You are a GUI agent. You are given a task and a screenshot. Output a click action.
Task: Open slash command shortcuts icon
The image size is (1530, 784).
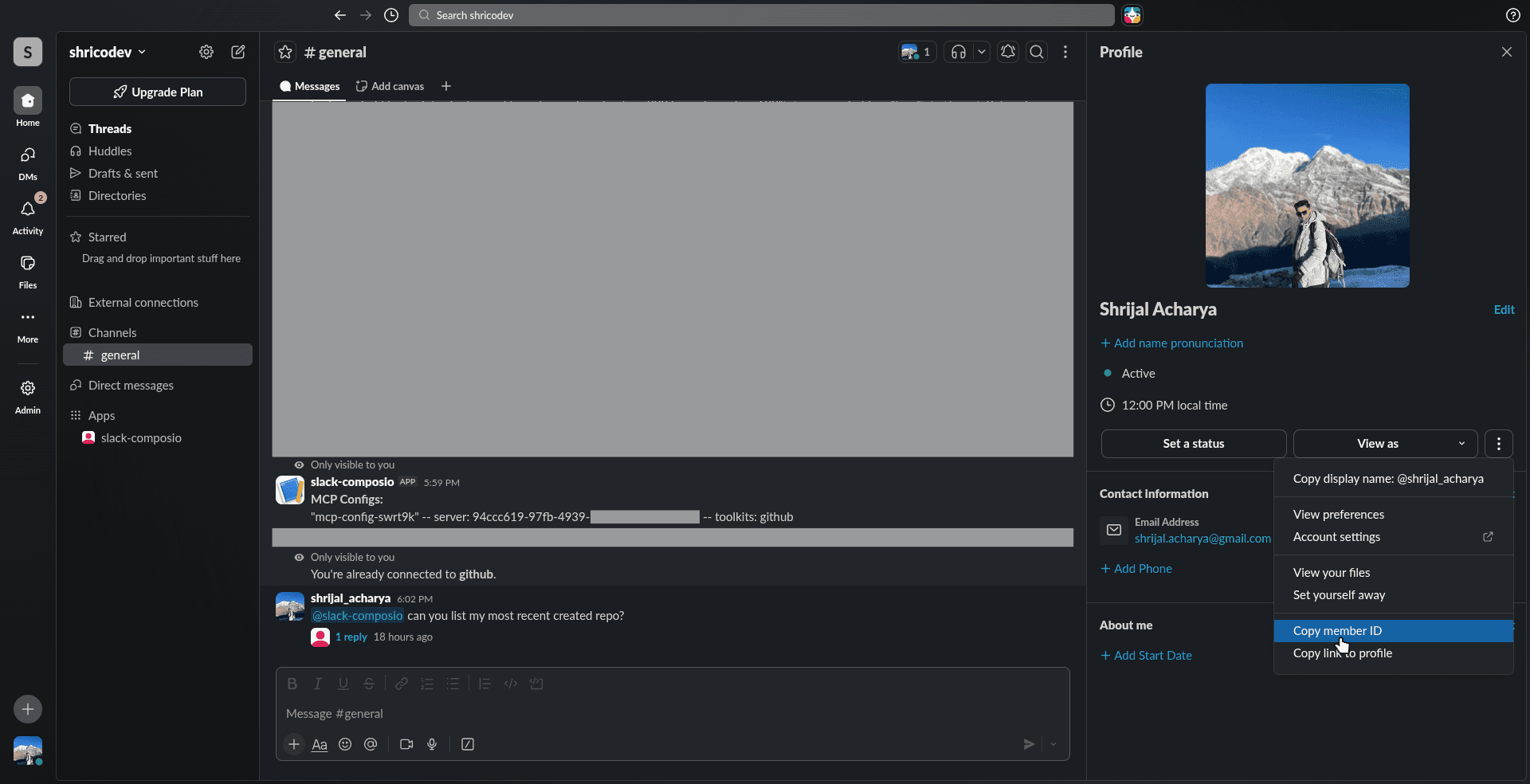click(x=468, y=744)
